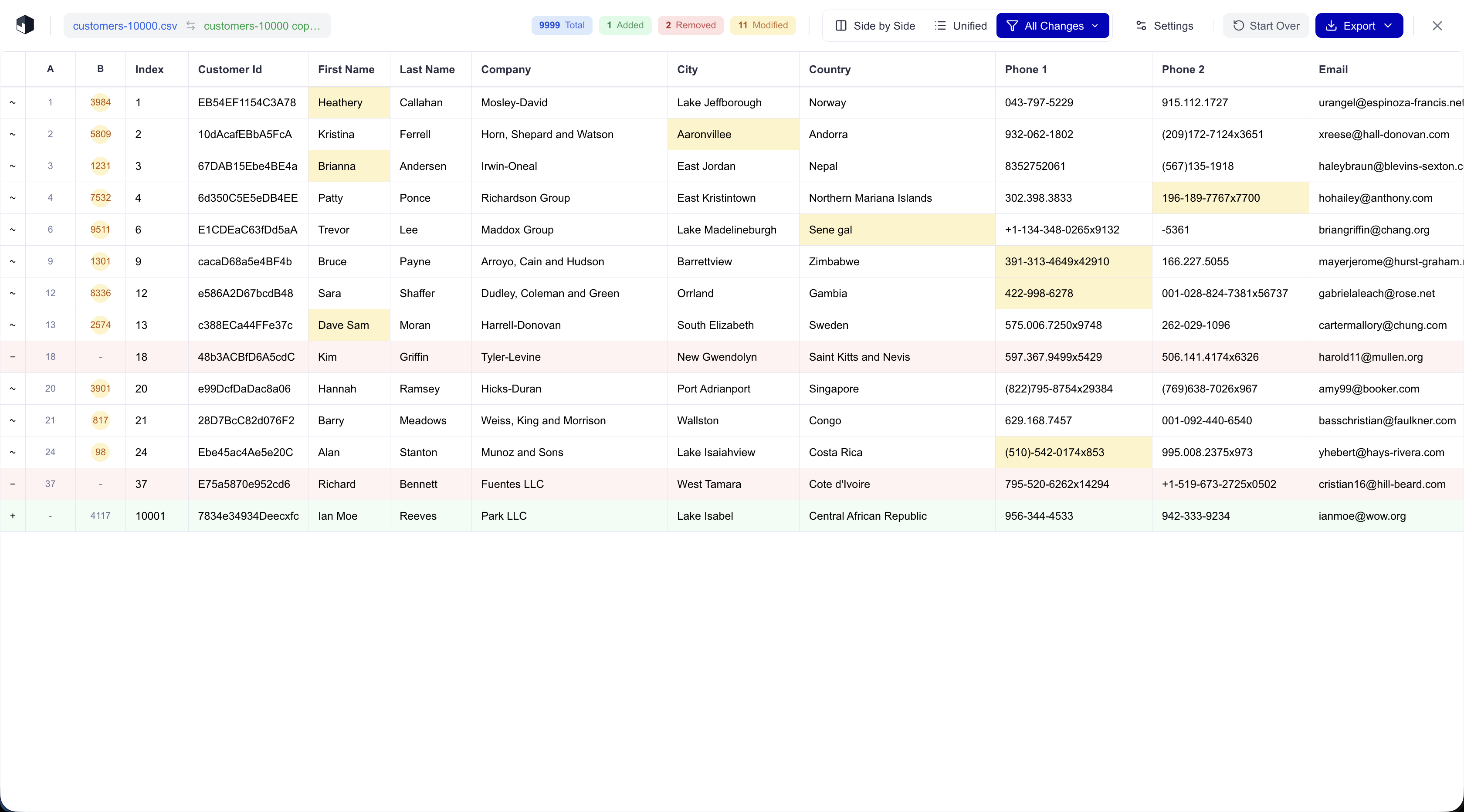The height and width of the screenshot is (812, 1464).
Task: Click the highlighted Aaronvillee city cell
Action: [732, 135]
